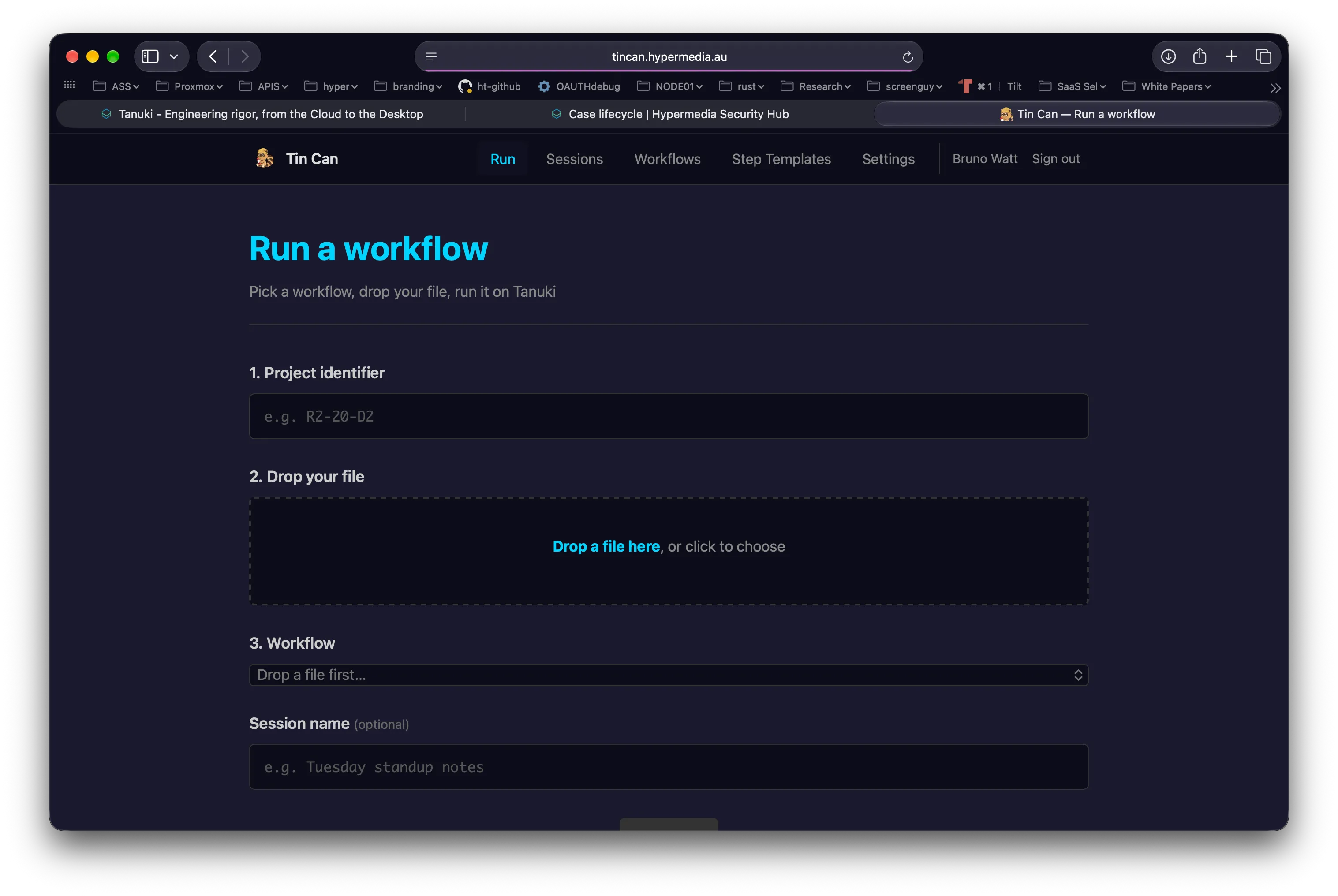Open the Sessions nav item

(x=575, y=159)
